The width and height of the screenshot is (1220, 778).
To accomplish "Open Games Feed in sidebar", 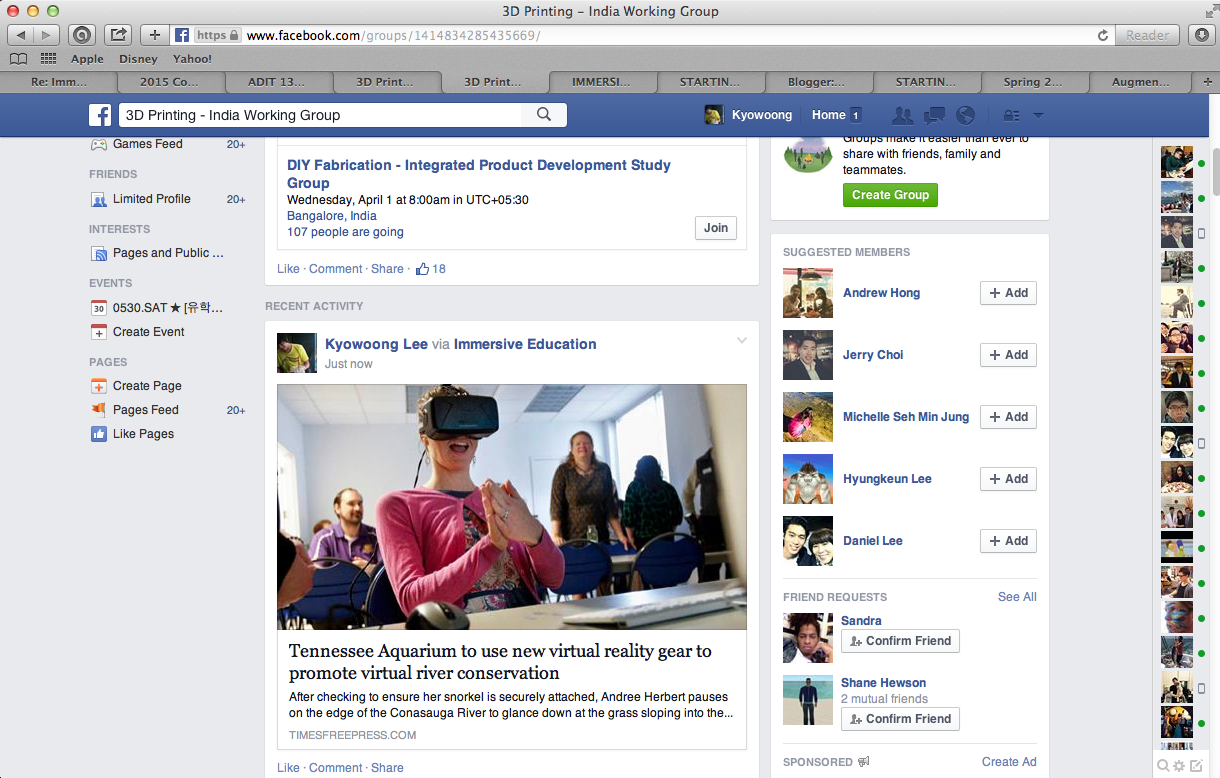I will [147, 144].
